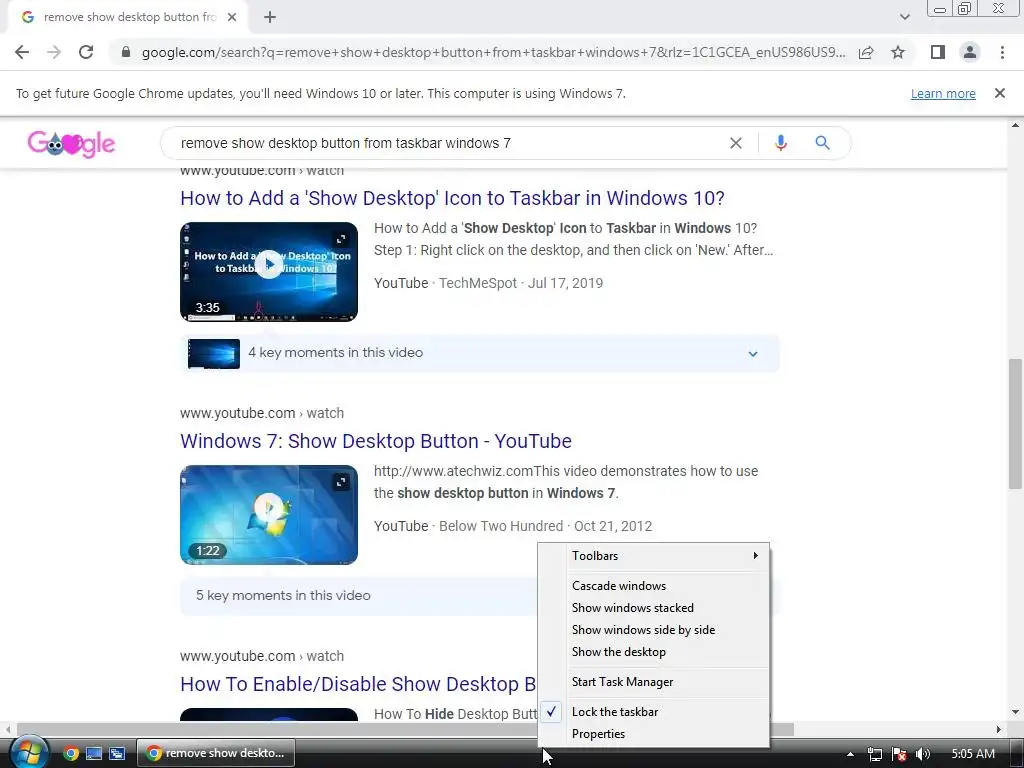
Task: Click the horizontal scrollbar right arrow
Action: (x=999, y=729)
